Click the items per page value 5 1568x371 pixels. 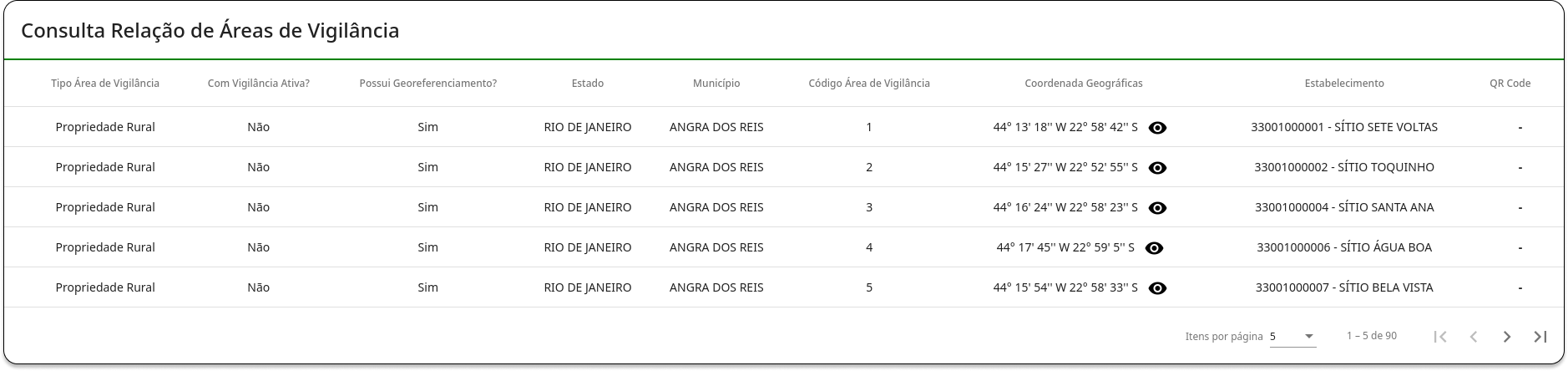(x=1273, y=337)
